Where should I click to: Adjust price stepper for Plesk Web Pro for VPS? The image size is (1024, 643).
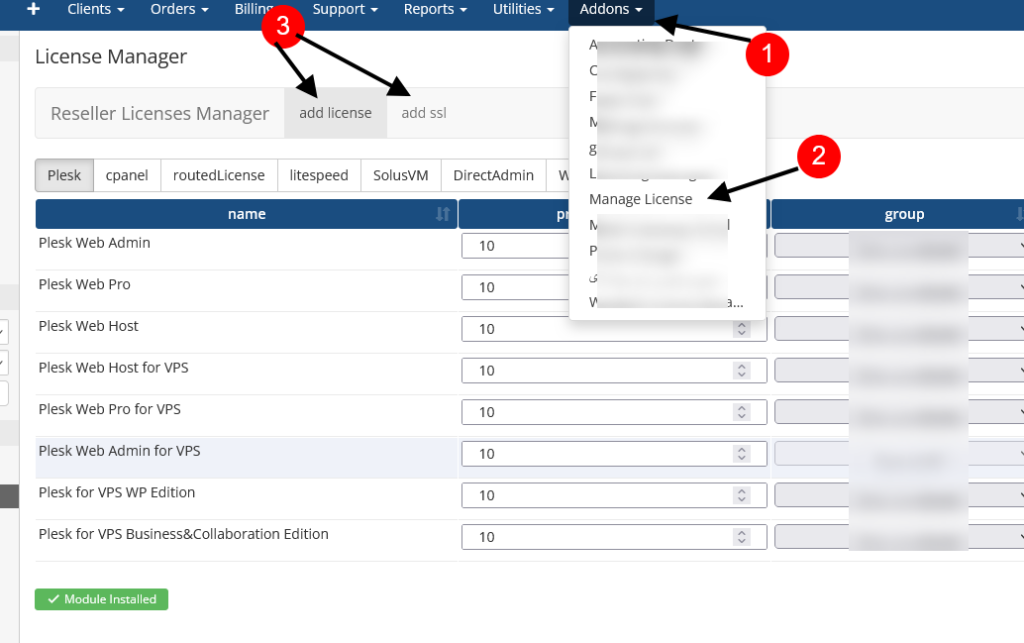pyautogui.click(x=741, y=413)
